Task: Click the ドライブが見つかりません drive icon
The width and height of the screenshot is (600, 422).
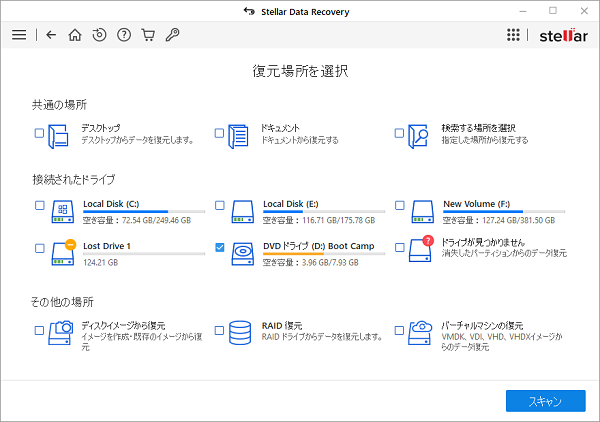Action: [x=420, y=251]
